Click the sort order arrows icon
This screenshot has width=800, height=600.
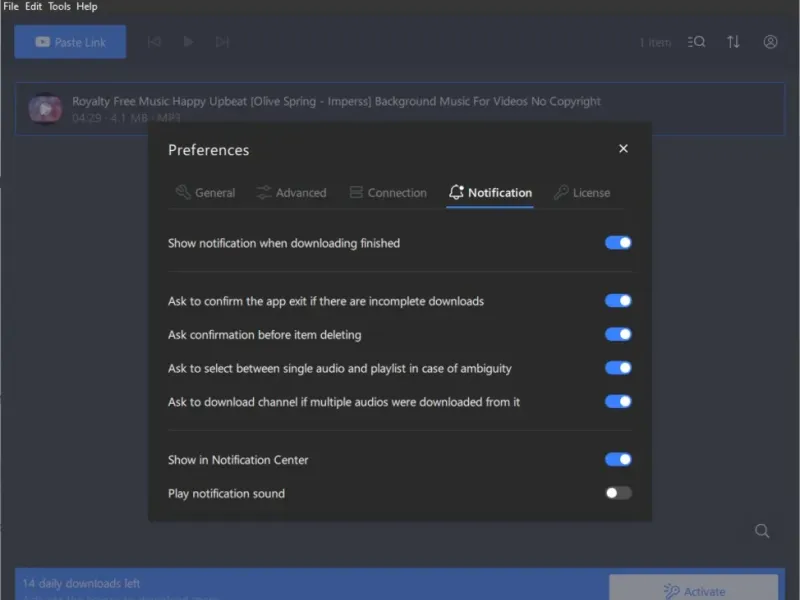coord(733,42)
